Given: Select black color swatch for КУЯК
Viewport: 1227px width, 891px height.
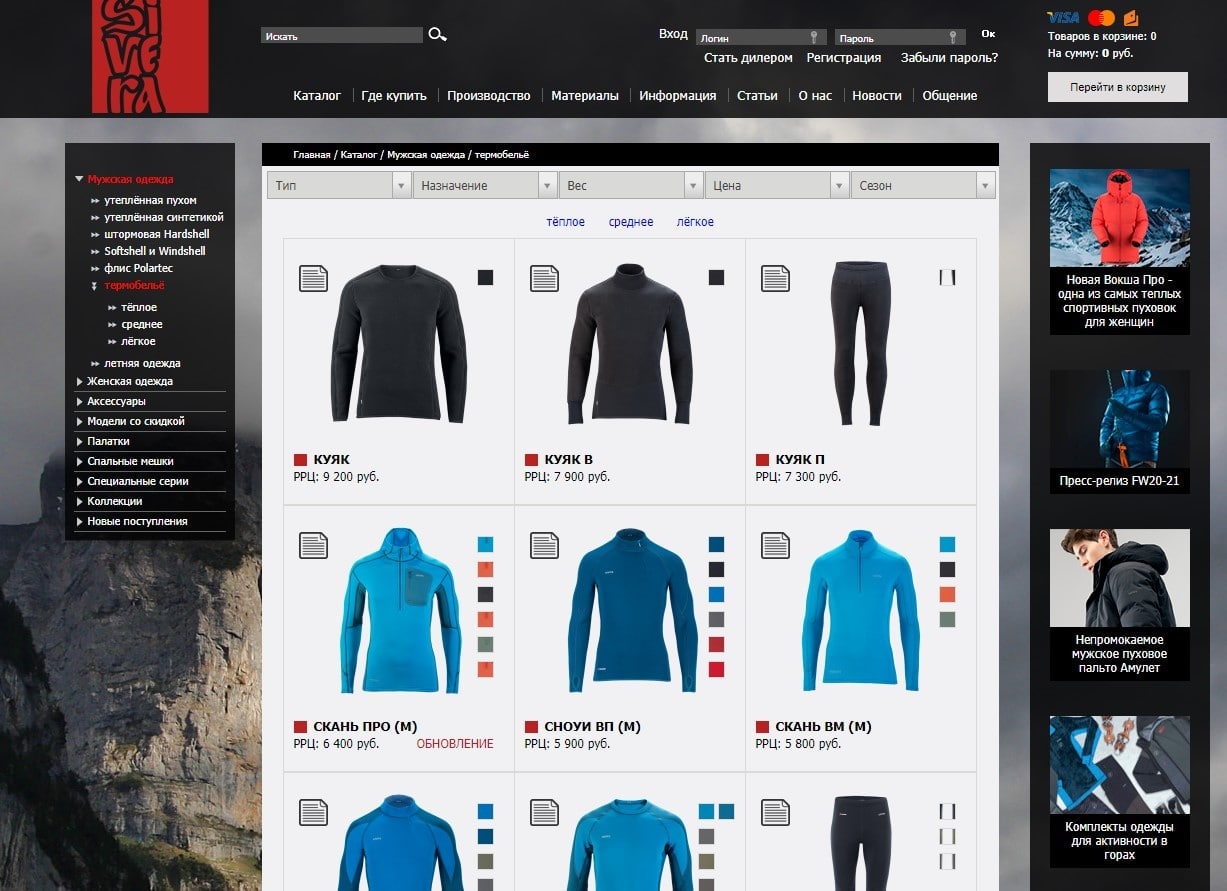Looking at the screenshot, I should click(x=485, y=277).
